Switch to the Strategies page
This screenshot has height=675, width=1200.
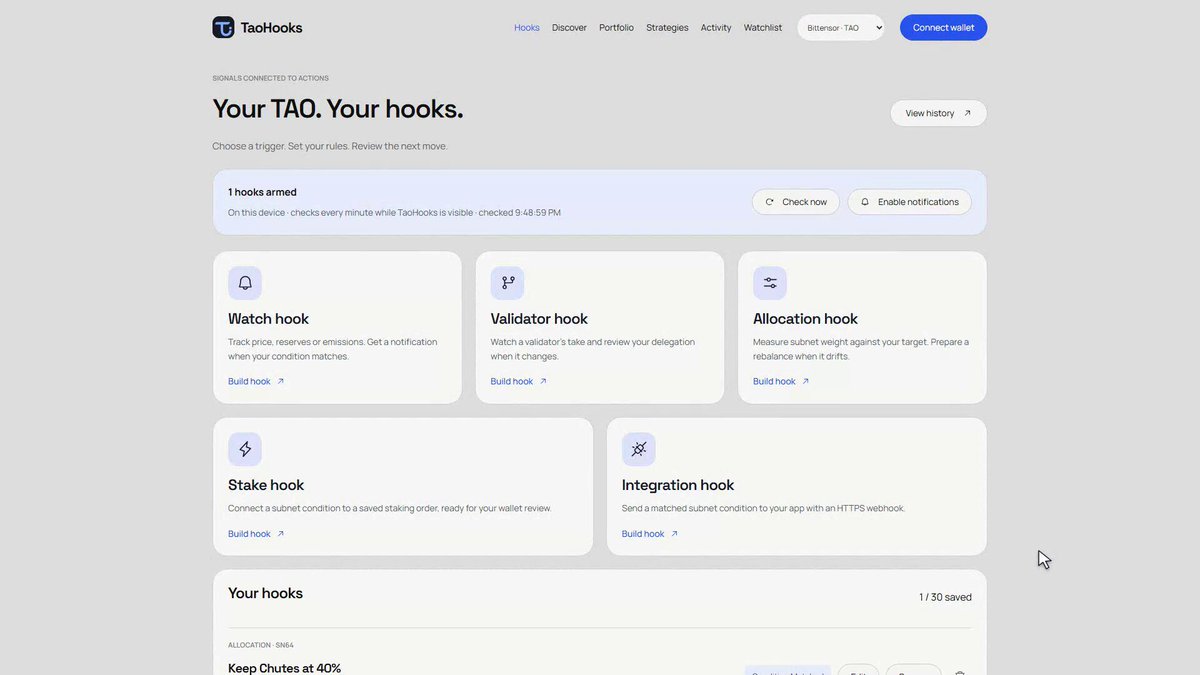click(x=667, y=28)
